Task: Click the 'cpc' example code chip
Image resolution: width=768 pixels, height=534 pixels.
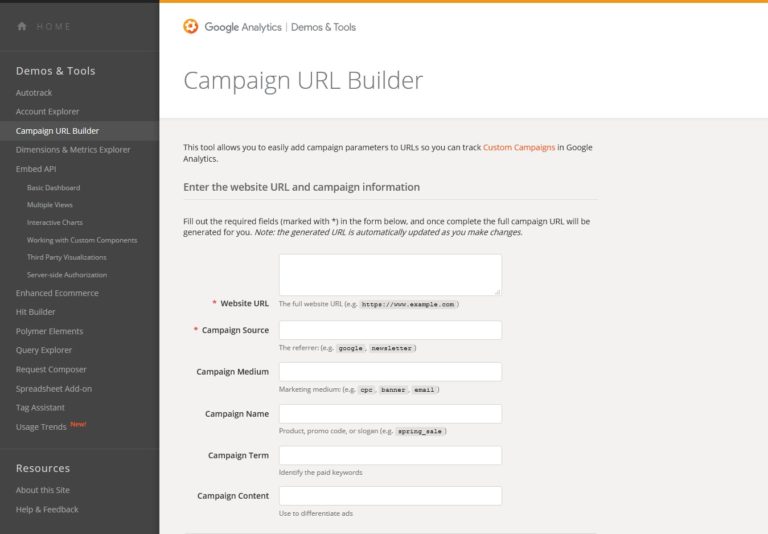Action: click(366, 390)
